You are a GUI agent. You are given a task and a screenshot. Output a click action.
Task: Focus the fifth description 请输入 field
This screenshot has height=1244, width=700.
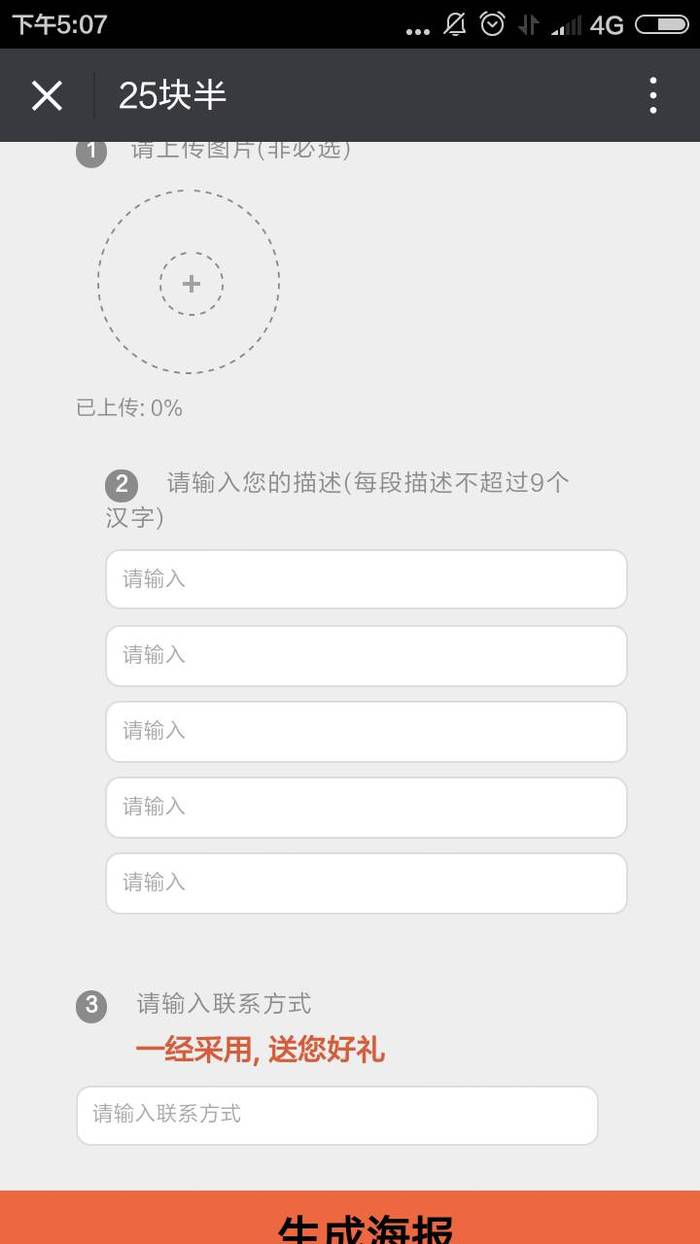tap(366, 883)
